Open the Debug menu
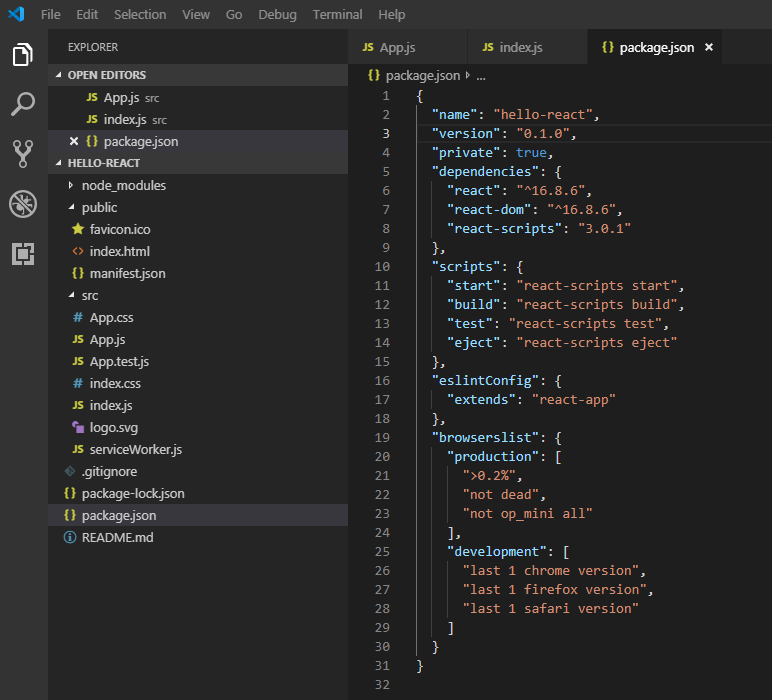Screen dimensions: 772x700 (x=278, y=15)
